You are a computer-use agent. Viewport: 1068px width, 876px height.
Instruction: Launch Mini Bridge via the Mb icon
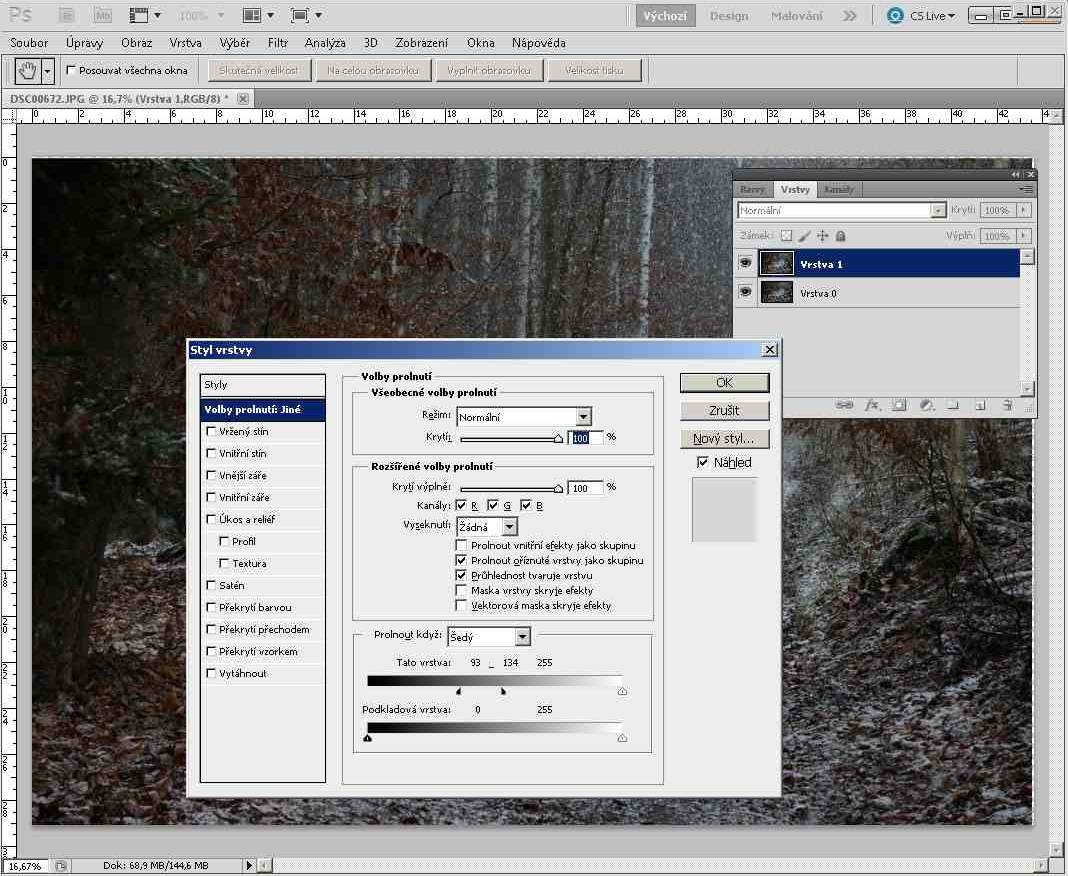pos(102,16)
